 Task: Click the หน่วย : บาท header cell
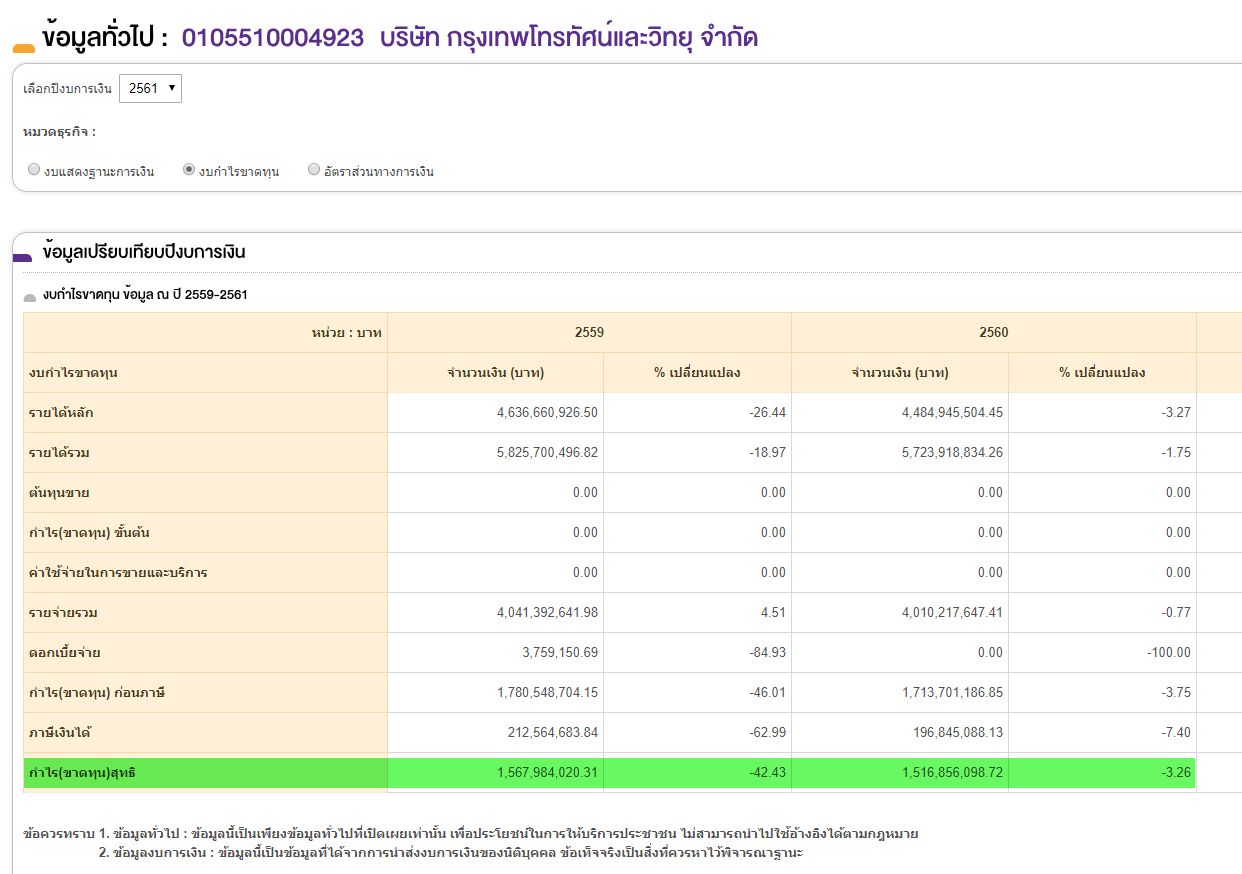[205, 332]
